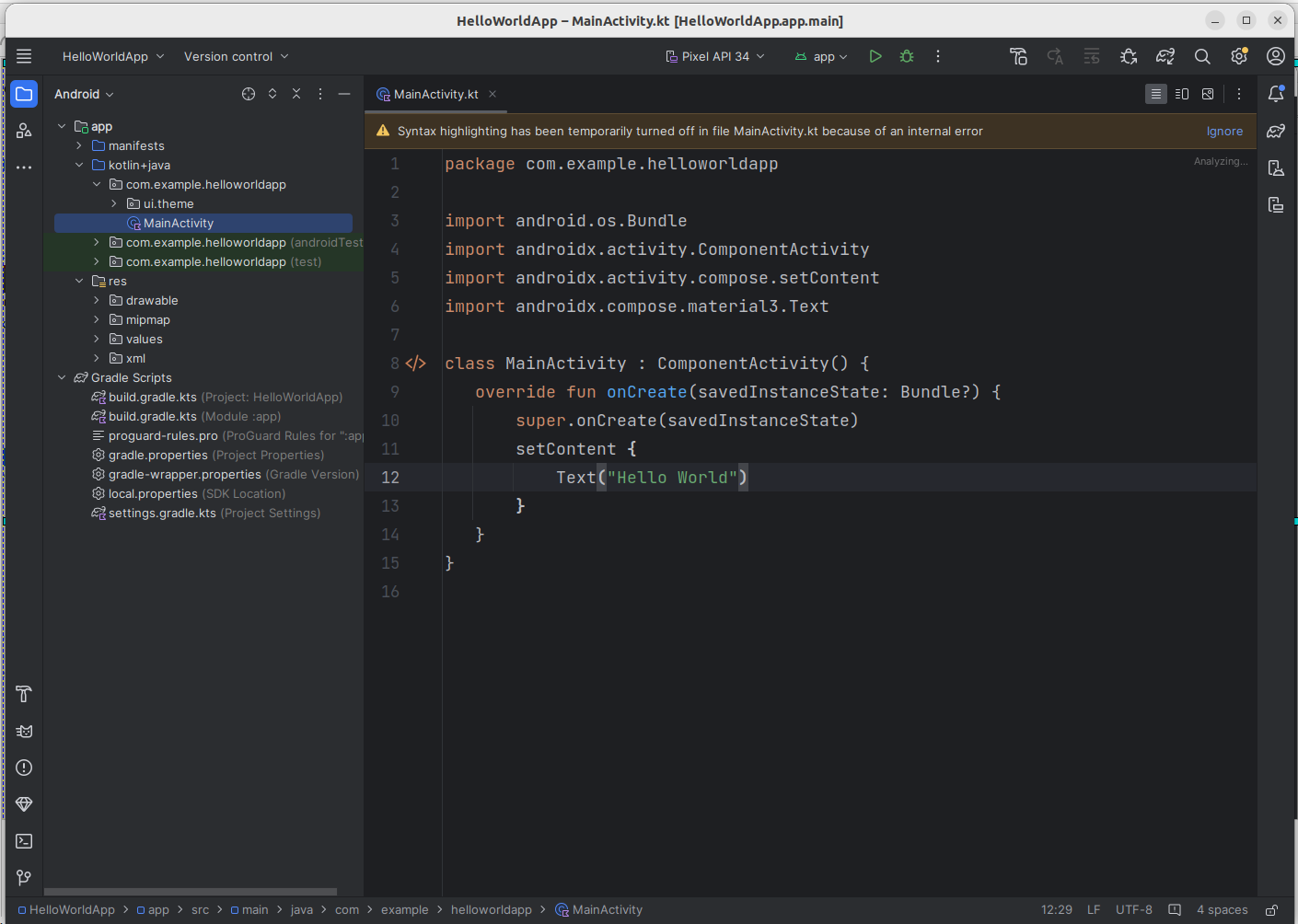Expand manifests folder
The image size is (1298, 924).
point(79,145)
